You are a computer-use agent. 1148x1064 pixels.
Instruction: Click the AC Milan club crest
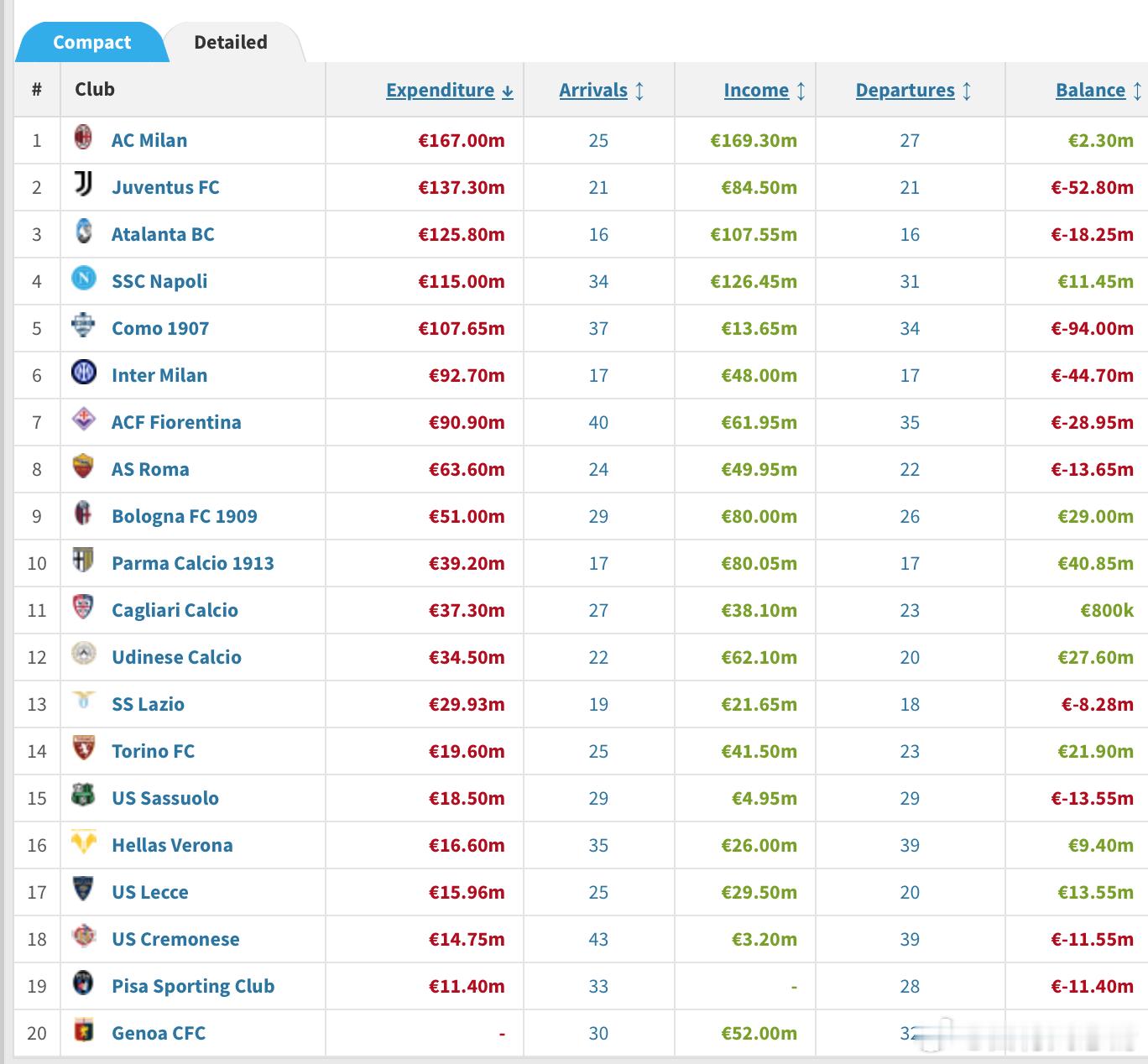coord(83,137)
